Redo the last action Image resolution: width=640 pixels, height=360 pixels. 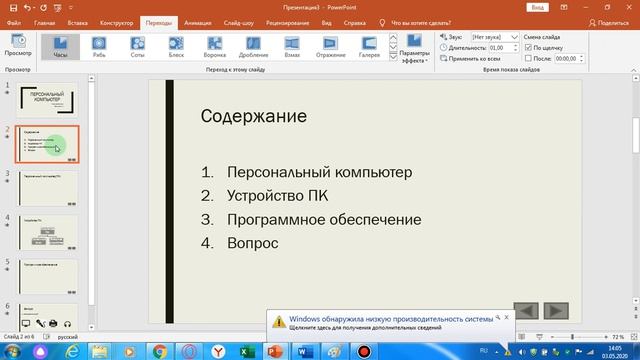pyautogui.click(x=43, y=7)
